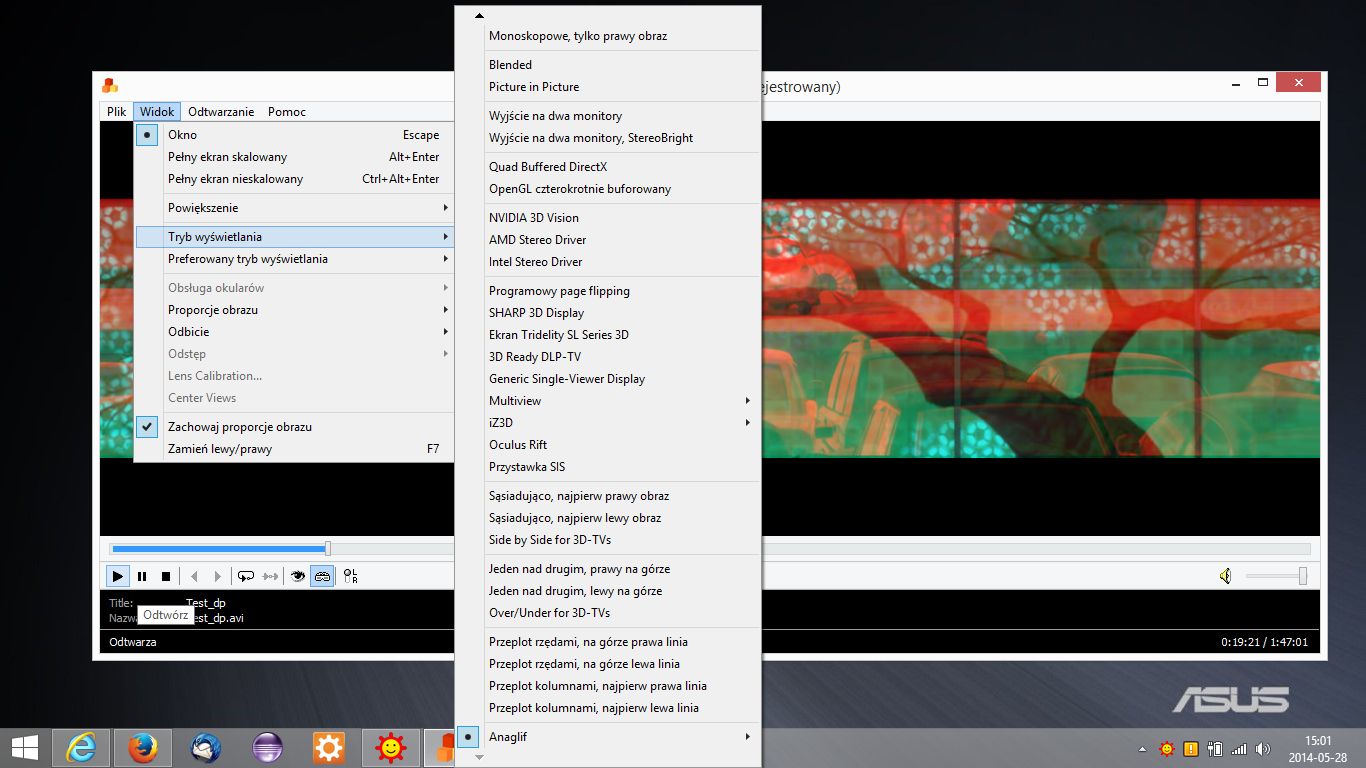Toggle the 3D glasses icon
The width and height of the screenshot is (1366, 768).
(322, 576)
